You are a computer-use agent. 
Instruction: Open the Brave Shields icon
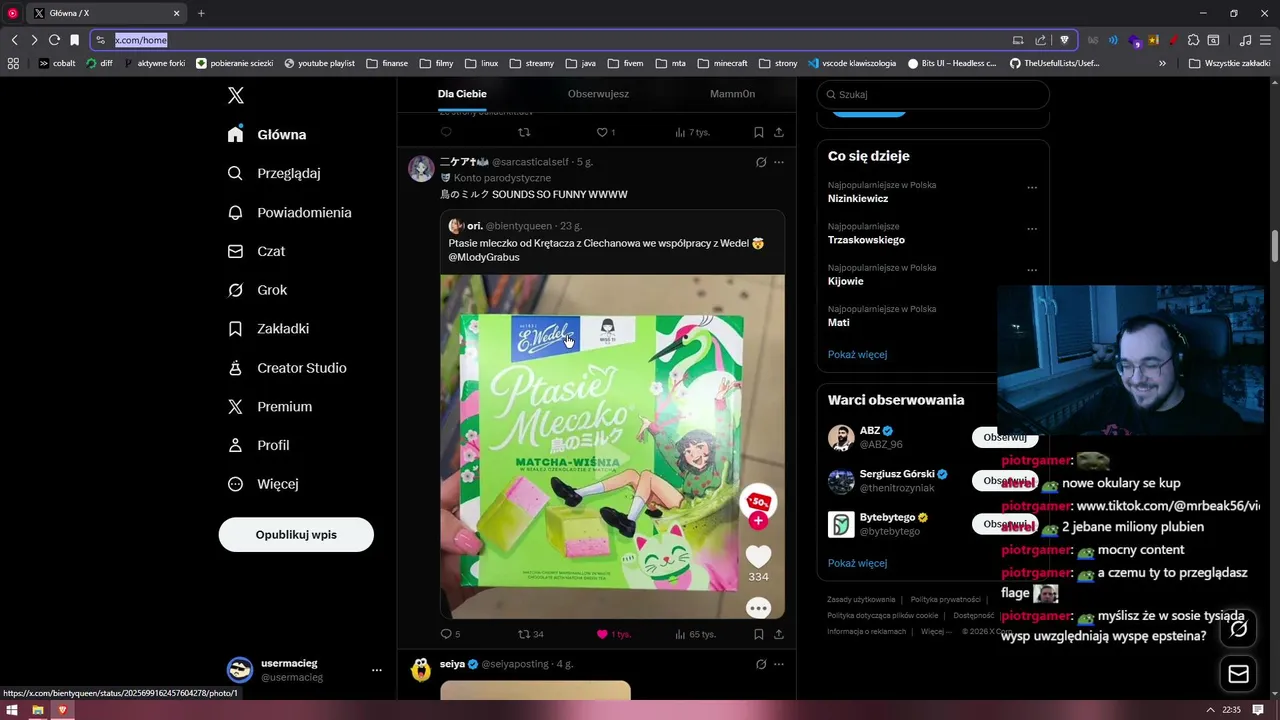click(1065, 40)
